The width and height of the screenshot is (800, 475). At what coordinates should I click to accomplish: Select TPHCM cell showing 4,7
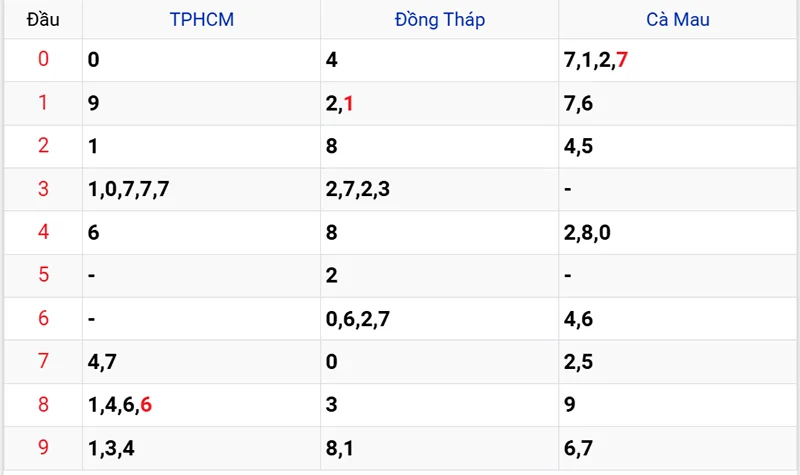click(x=104, y=361)
